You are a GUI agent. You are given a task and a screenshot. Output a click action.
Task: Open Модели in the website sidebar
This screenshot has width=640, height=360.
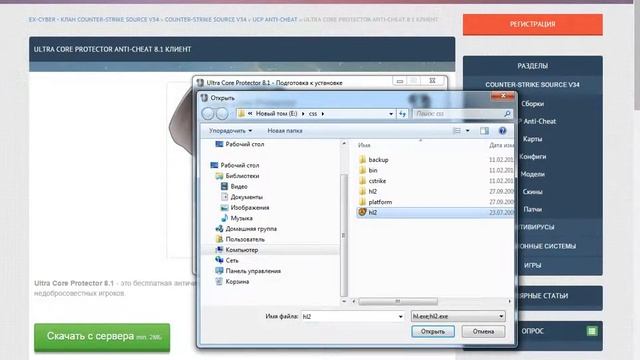[533, 174]
